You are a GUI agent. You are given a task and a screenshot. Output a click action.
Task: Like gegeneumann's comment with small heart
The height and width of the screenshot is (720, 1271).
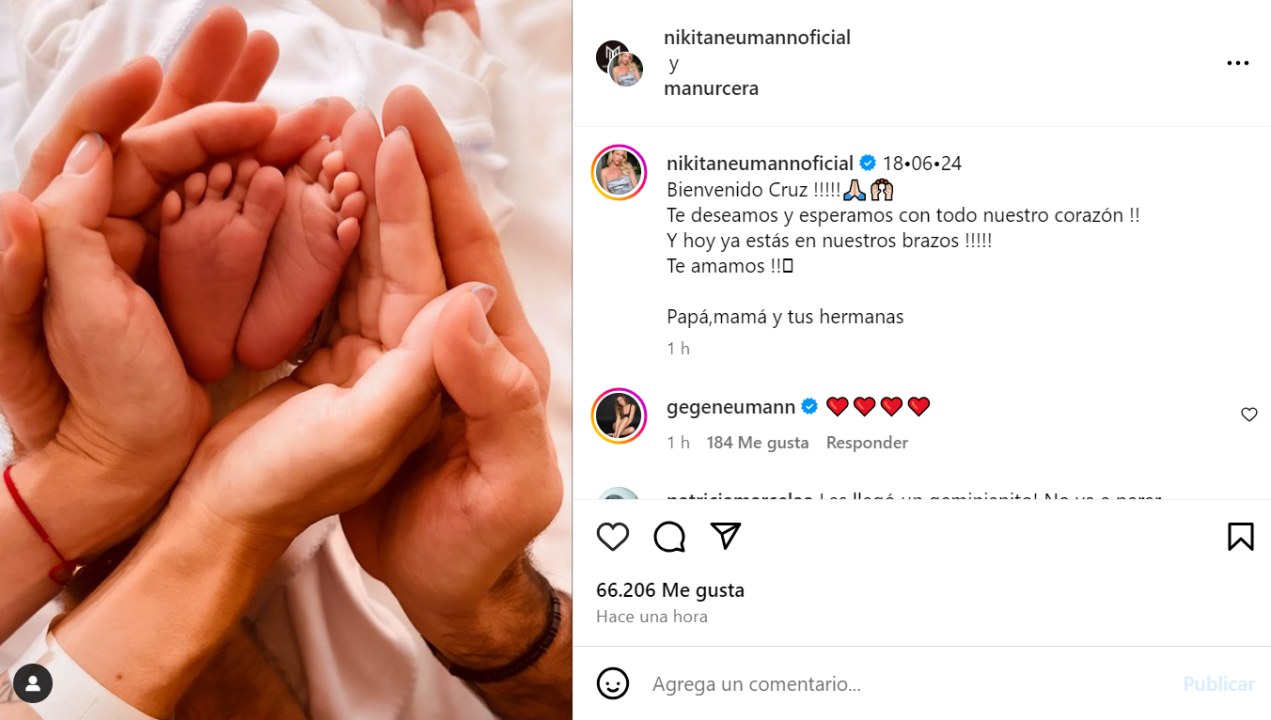click(1249, 414)
